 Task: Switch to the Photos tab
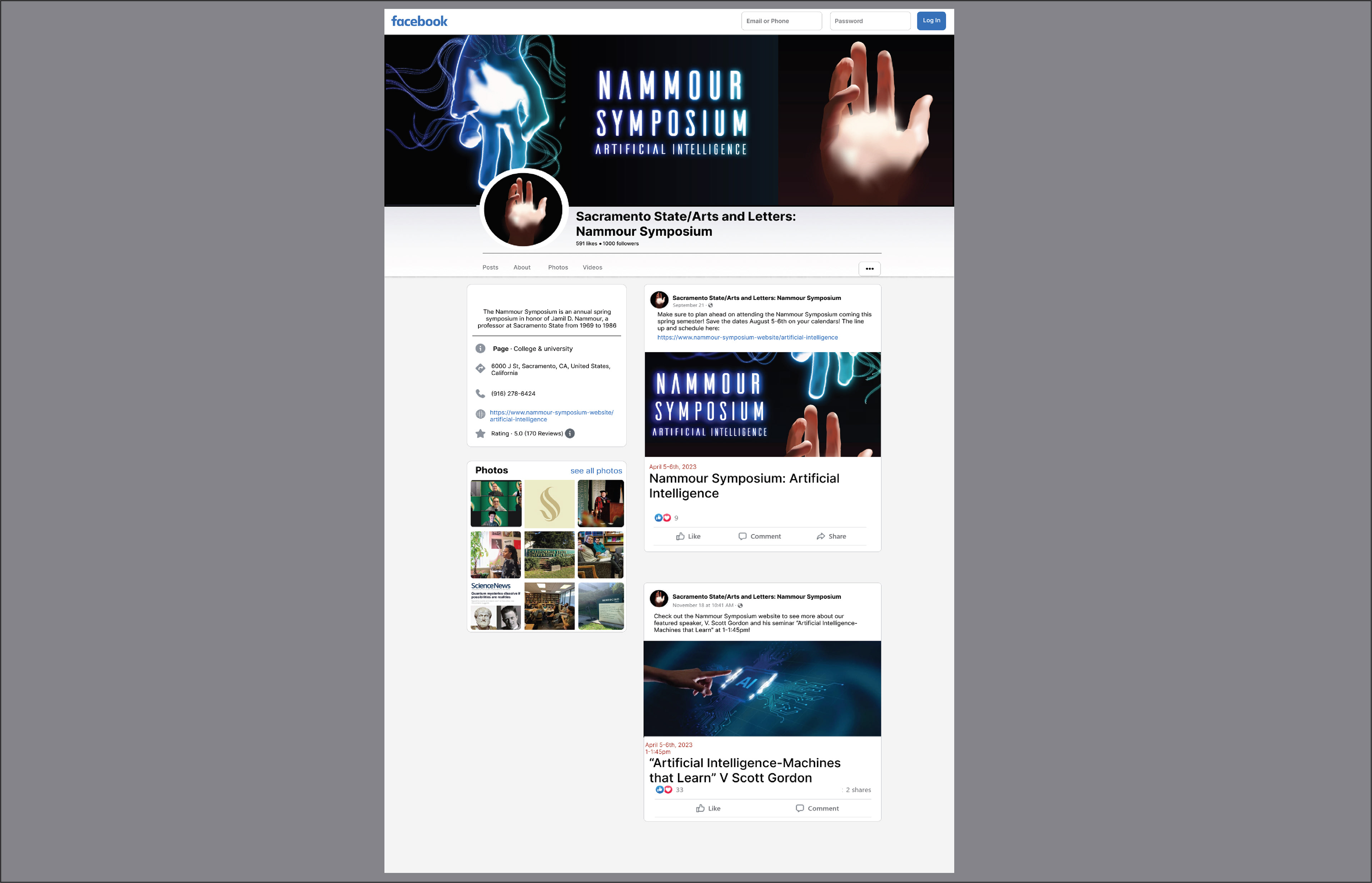tap(558, 267)
